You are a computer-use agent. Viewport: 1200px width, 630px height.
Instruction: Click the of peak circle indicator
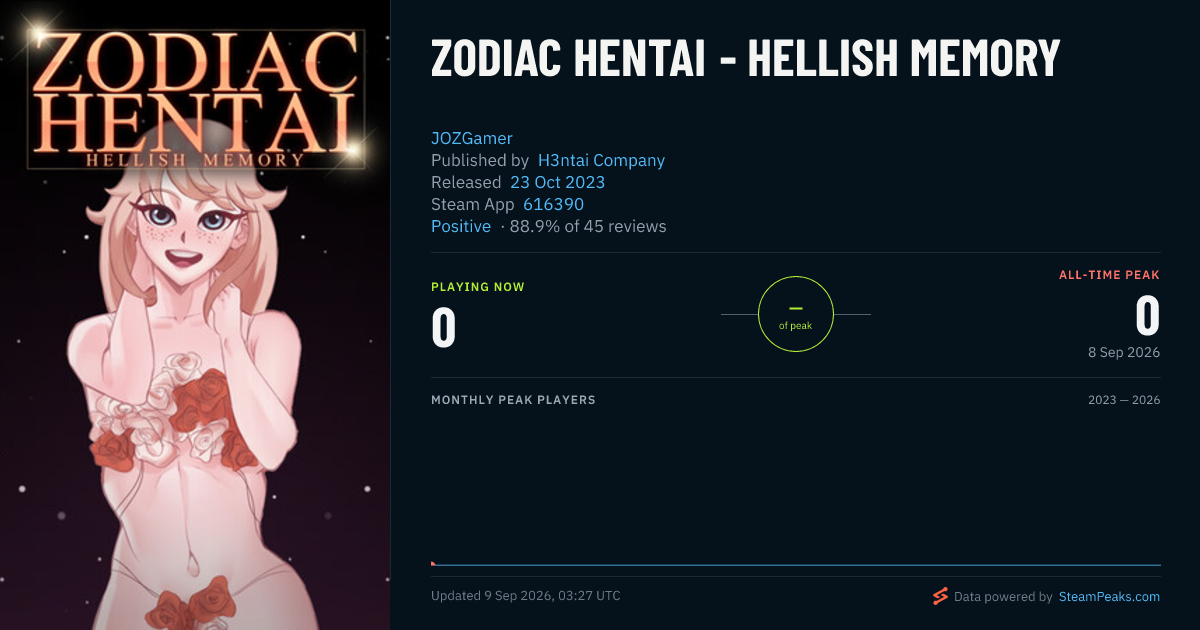[x=796, y=314]
